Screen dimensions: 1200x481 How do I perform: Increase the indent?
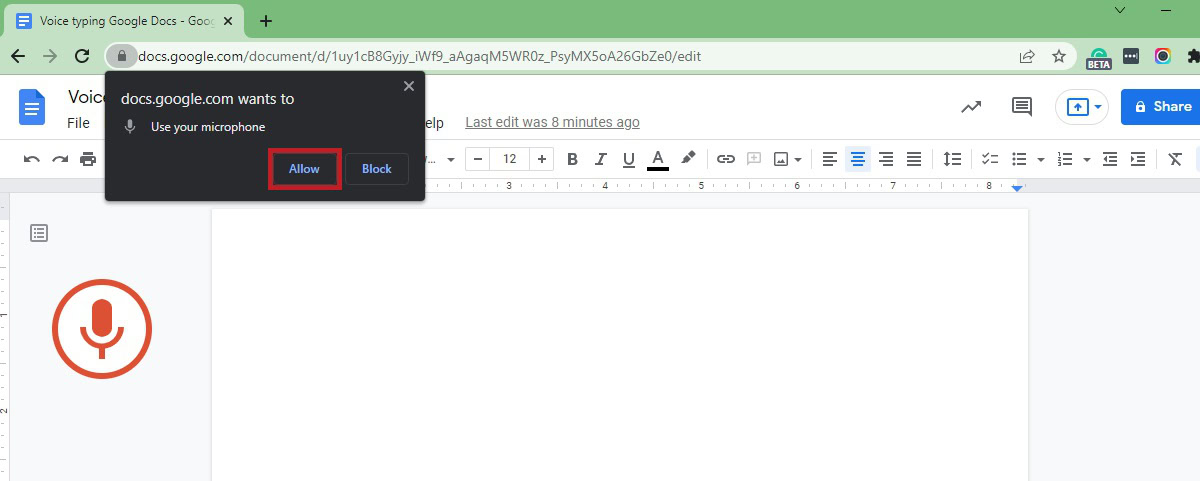1138,159
